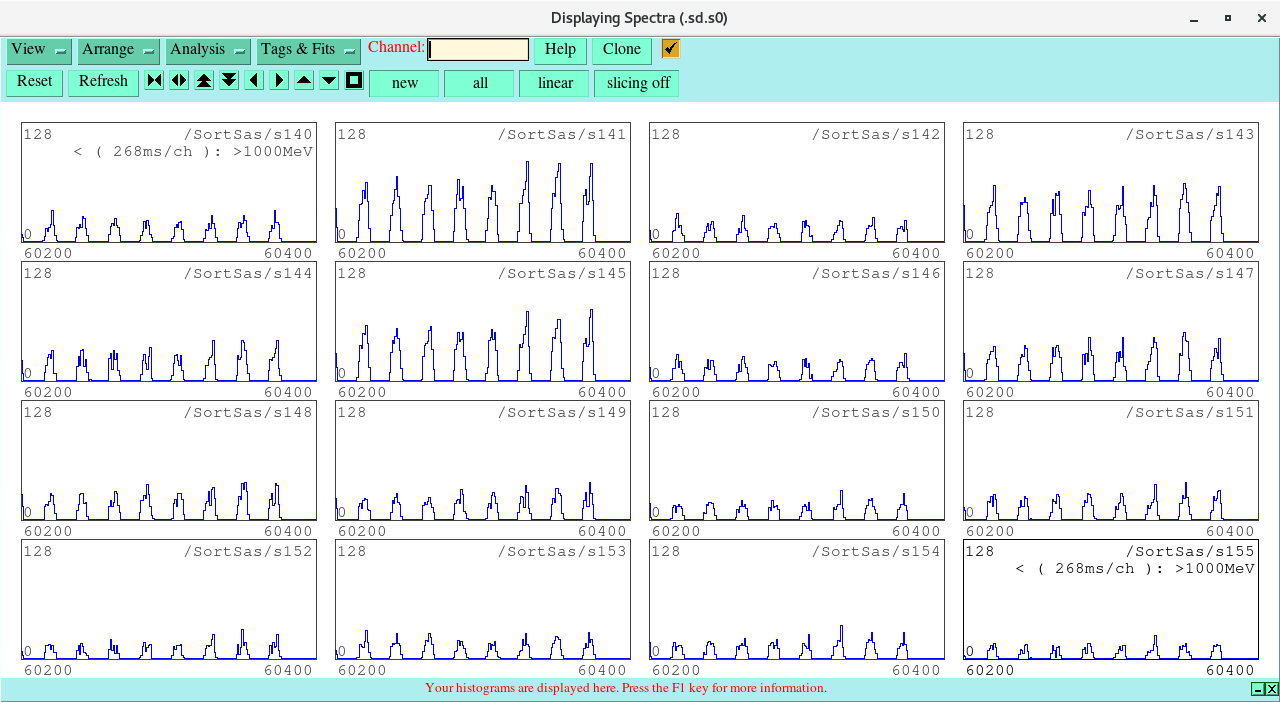Expand the Arrange dropdown menu
This screenshot has width=1280, height=702.
(x=119, y=50)
